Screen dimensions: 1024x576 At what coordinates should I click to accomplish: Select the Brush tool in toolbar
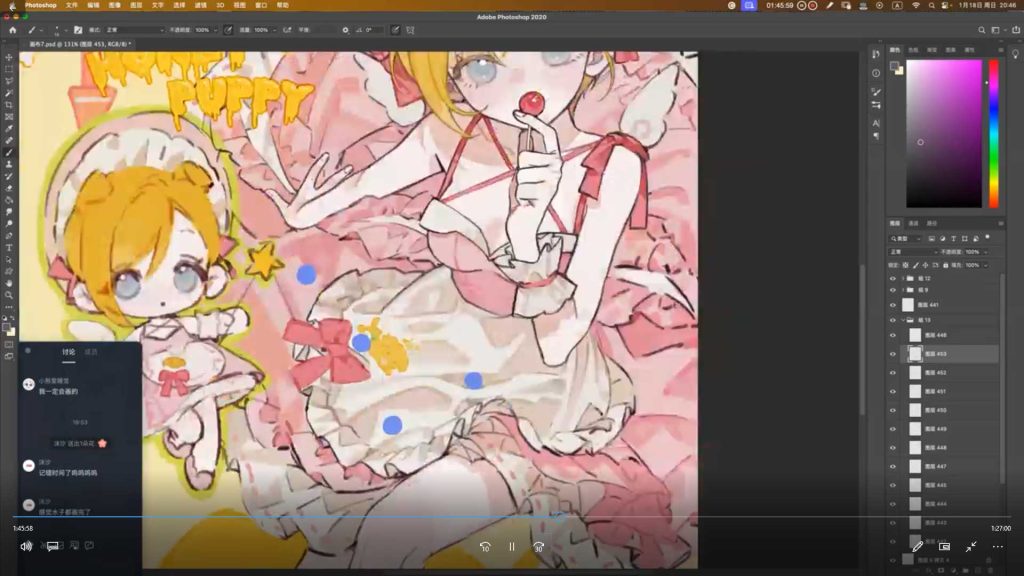pyautogui.click(x=9, y=152)
